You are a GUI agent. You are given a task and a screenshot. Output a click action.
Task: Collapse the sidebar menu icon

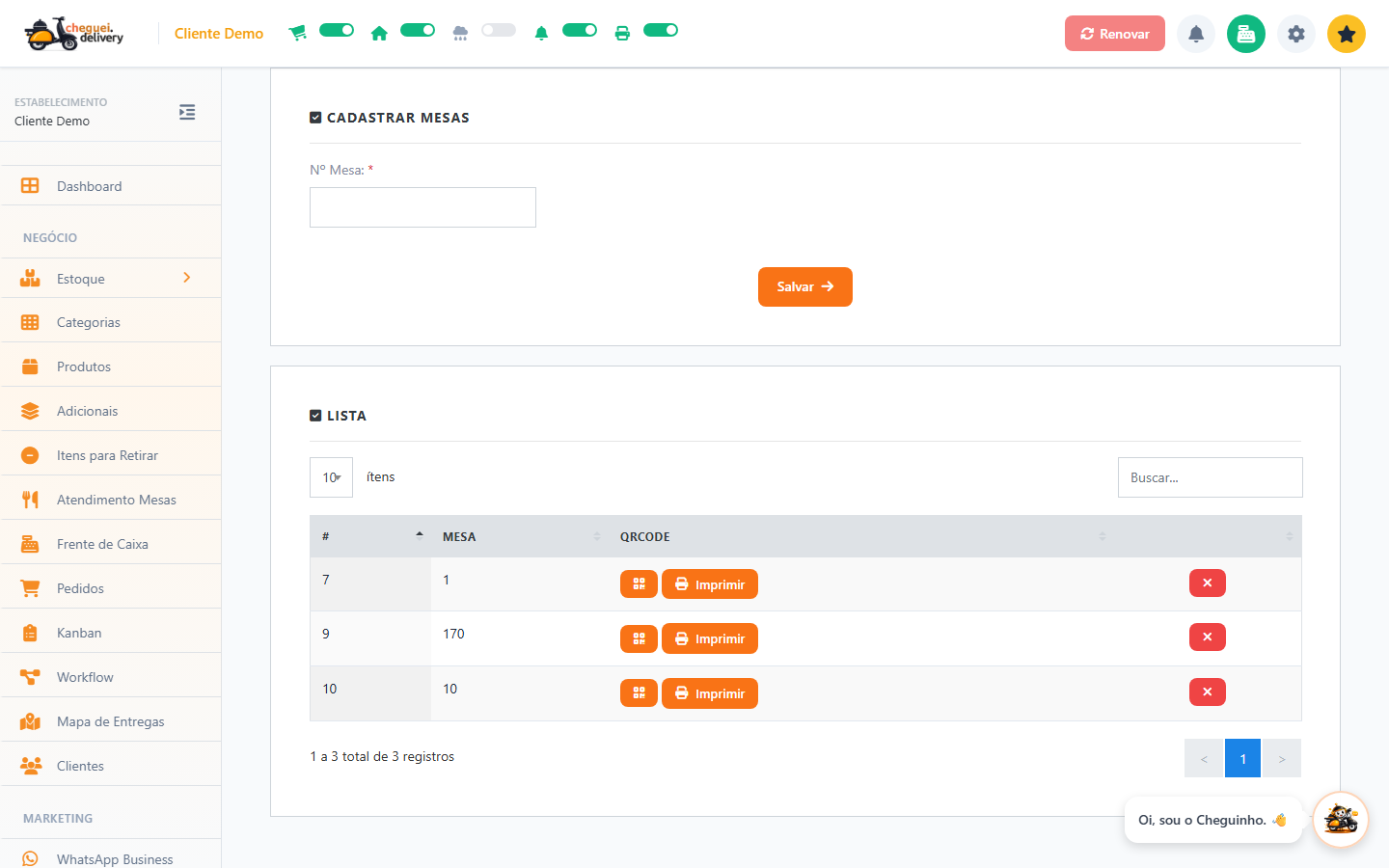187,112
